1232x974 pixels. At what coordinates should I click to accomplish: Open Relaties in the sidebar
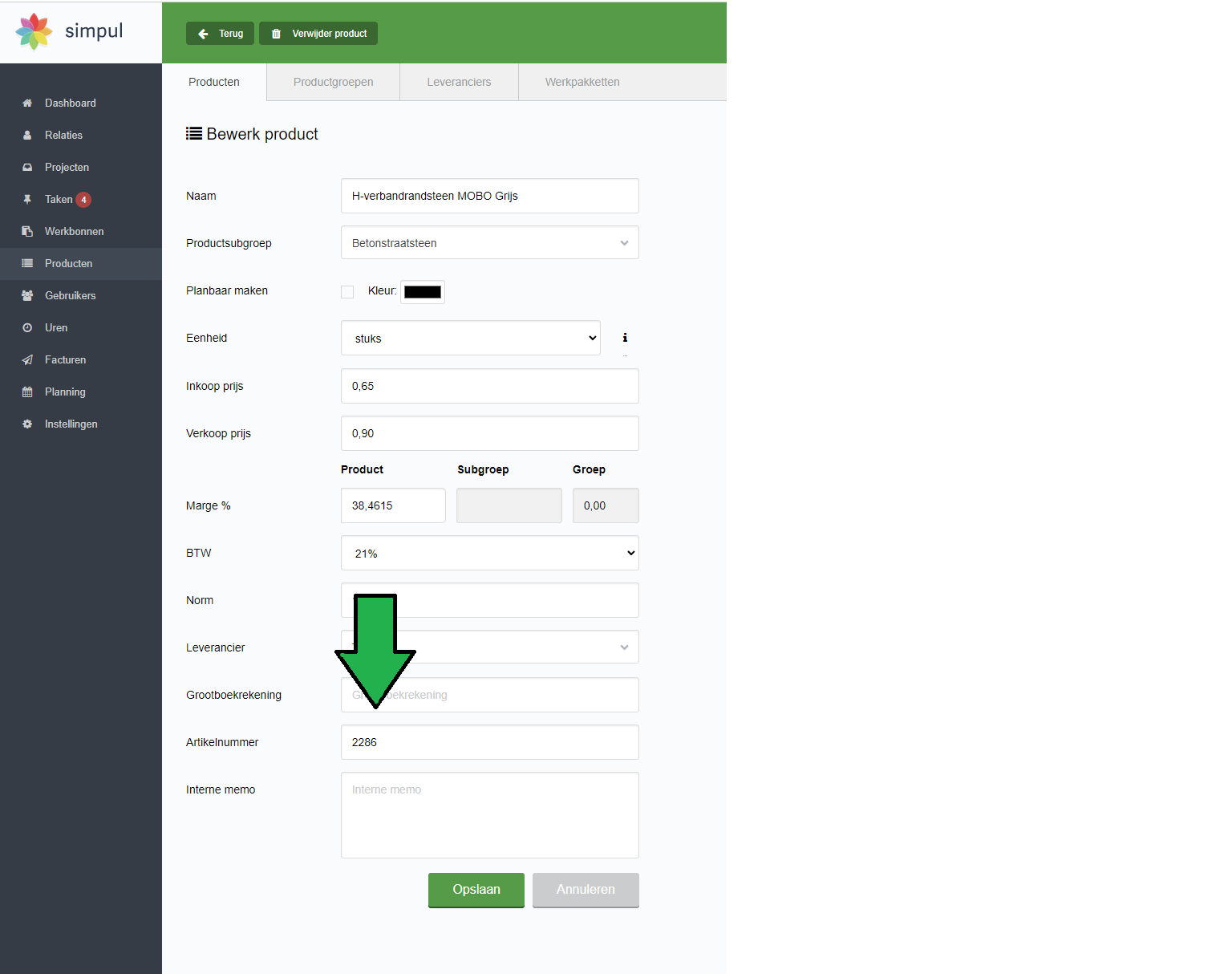click(x=81, y=135)
